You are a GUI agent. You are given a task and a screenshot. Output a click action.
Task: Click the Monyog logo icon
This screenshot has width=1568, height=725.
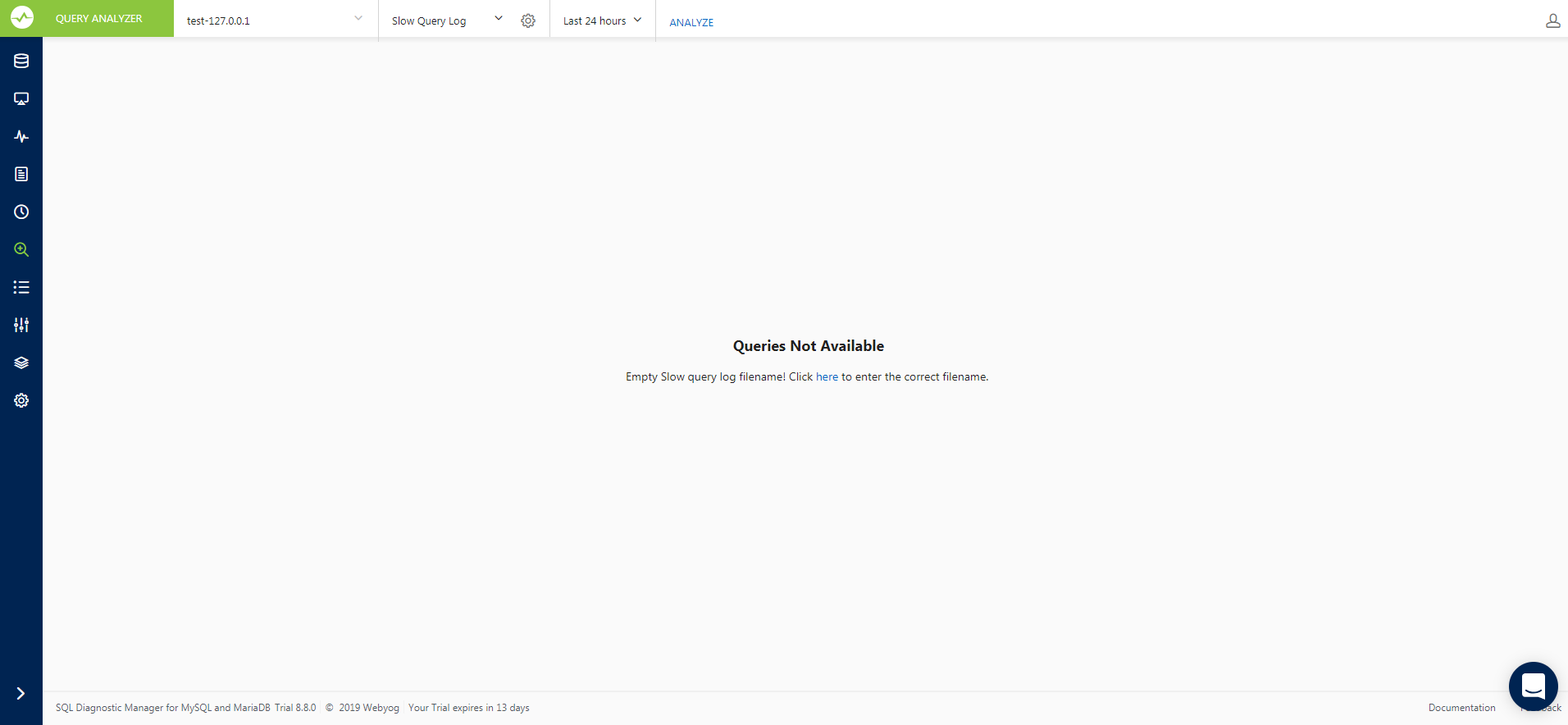22,17
